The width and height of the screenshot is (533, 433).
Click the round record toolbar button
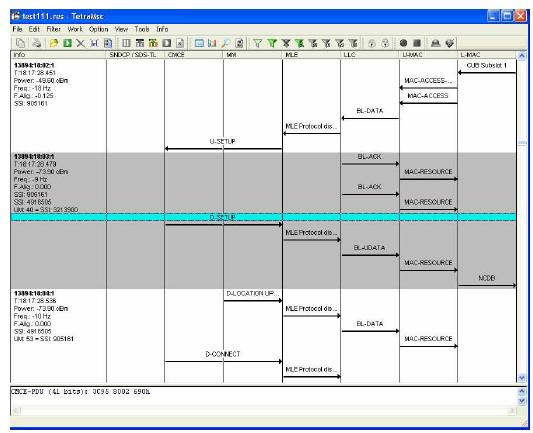[403, 43]
